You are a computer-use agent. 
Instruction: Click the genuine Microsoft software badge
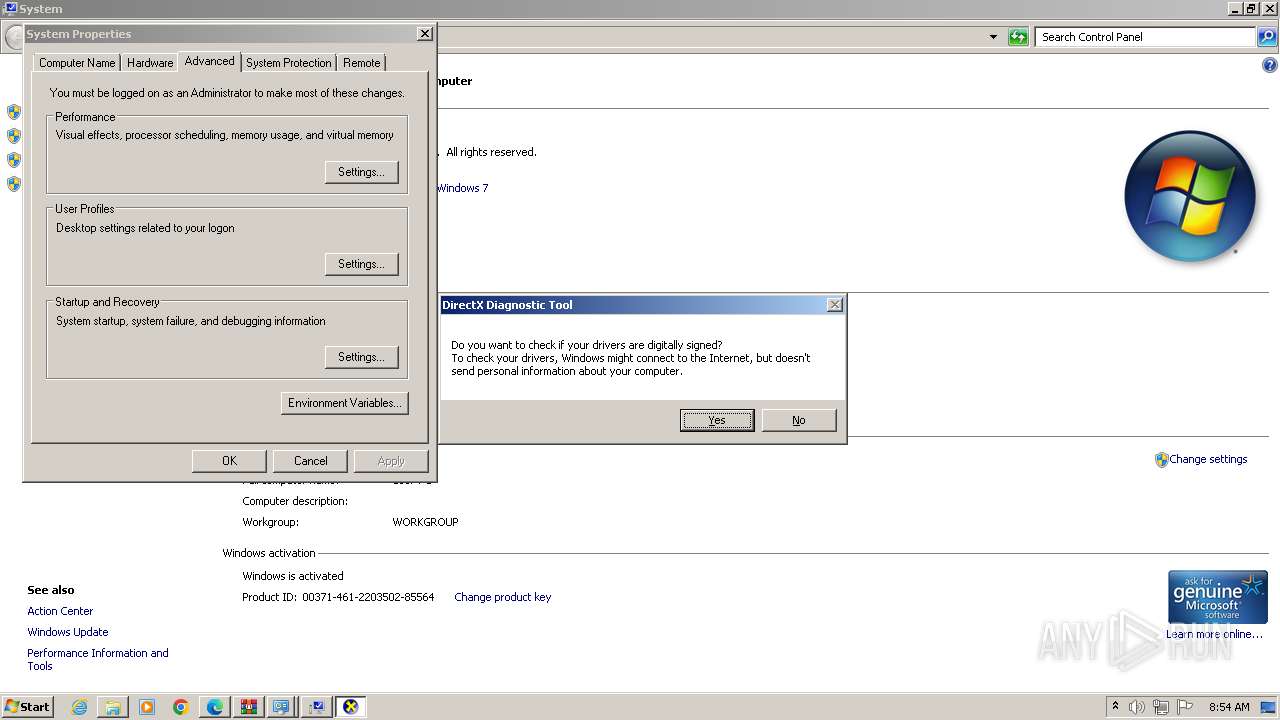coord(1218,597)
